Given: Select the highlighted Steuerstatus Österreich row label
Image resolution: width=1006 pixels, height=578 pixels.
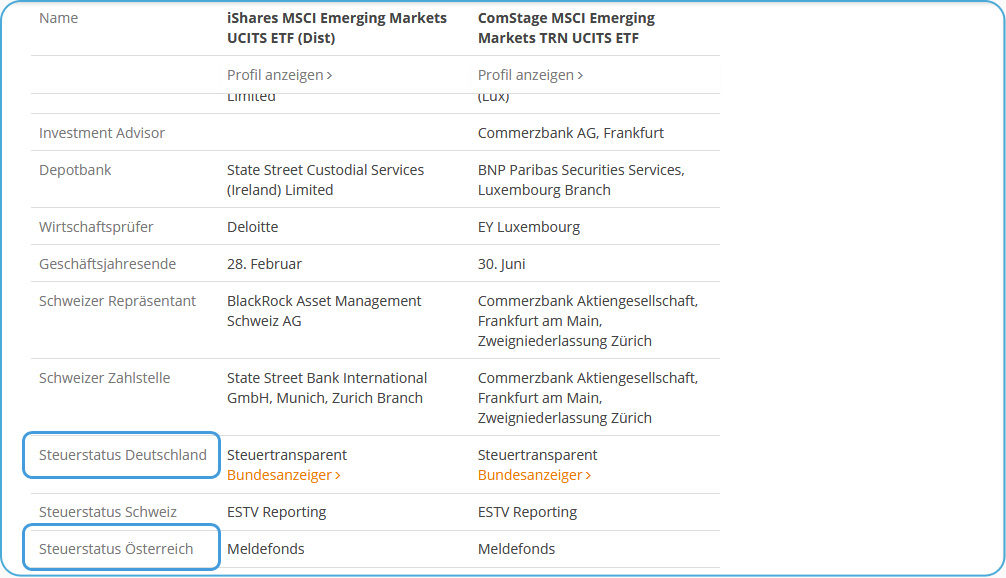Looking at the screenshot, I should click(116, 549).
